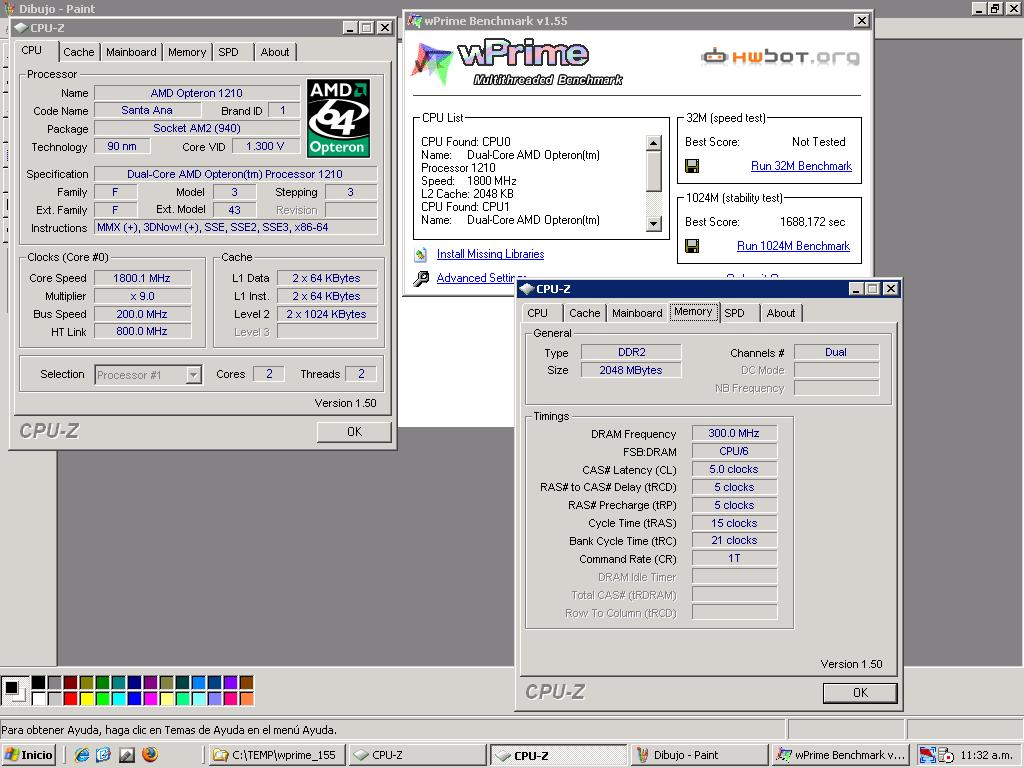The height and width of the screenshot is (768, 1024).
Task: Click the Show Desktop quick launch icon
Action: [104, 755]
